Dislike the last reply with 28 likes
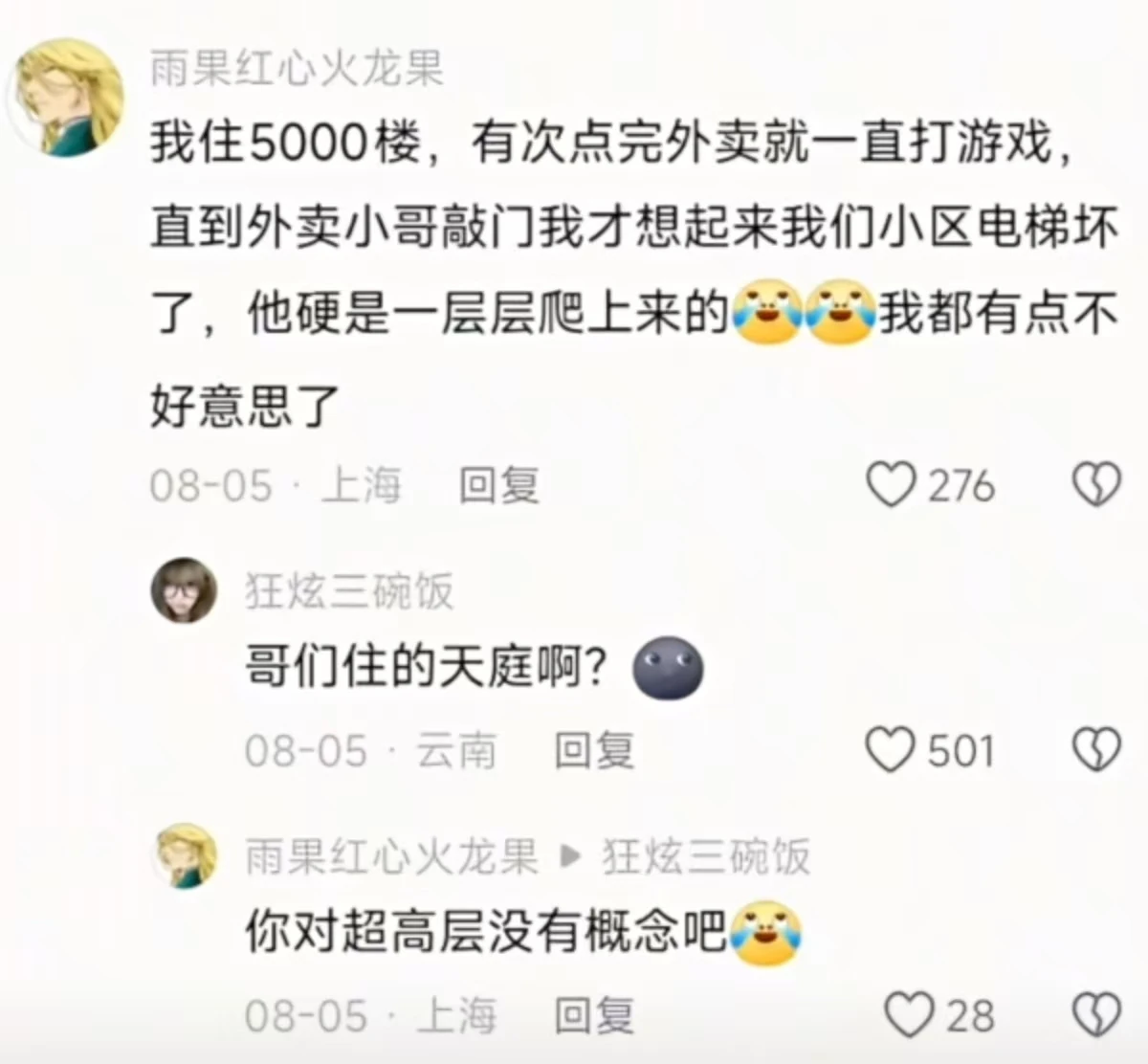 (x=1095, y=1015)
